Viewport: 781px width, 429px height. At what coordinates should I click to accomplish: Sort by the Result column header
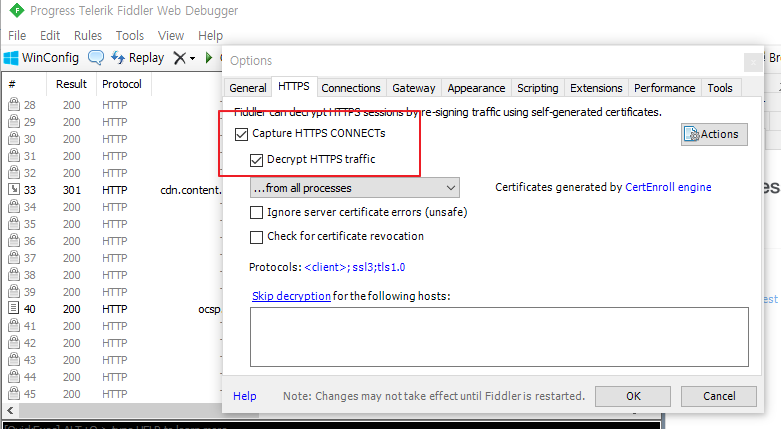click(x=71, y=84)
